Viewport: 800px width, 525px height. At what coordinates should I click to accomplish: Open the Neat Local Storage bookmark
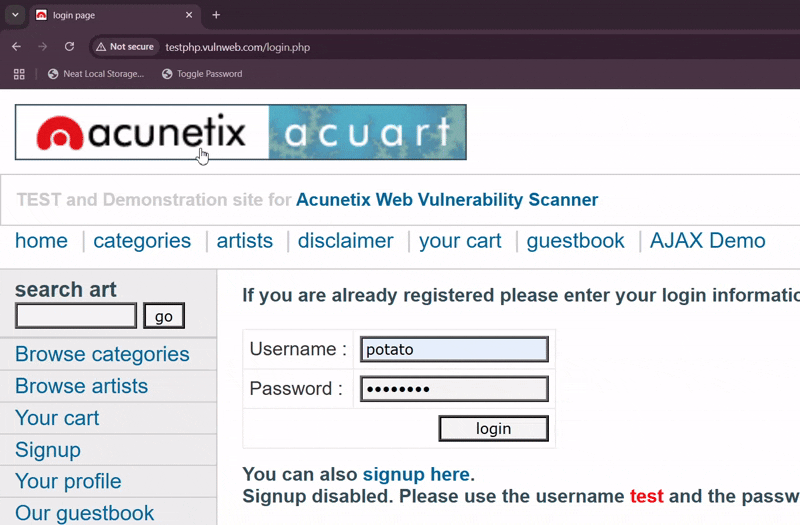96,74
